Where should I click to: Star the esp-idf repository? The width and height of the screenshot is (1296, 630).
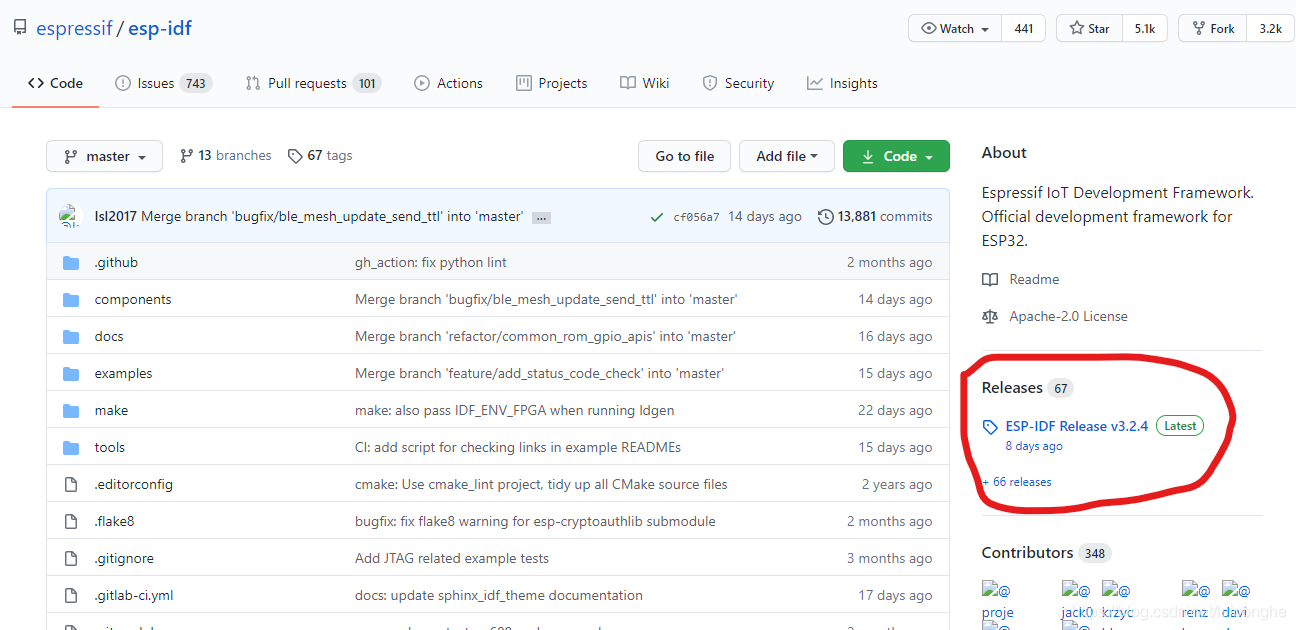pyautogui.click(x=1089, y=29)
